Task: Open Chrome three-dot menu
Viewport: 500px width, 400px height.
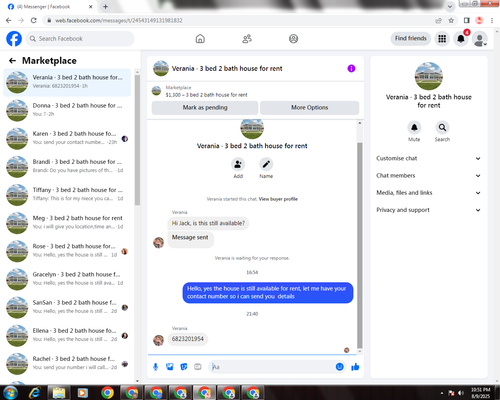Action: pyautogui.click(x=492, y=21)
